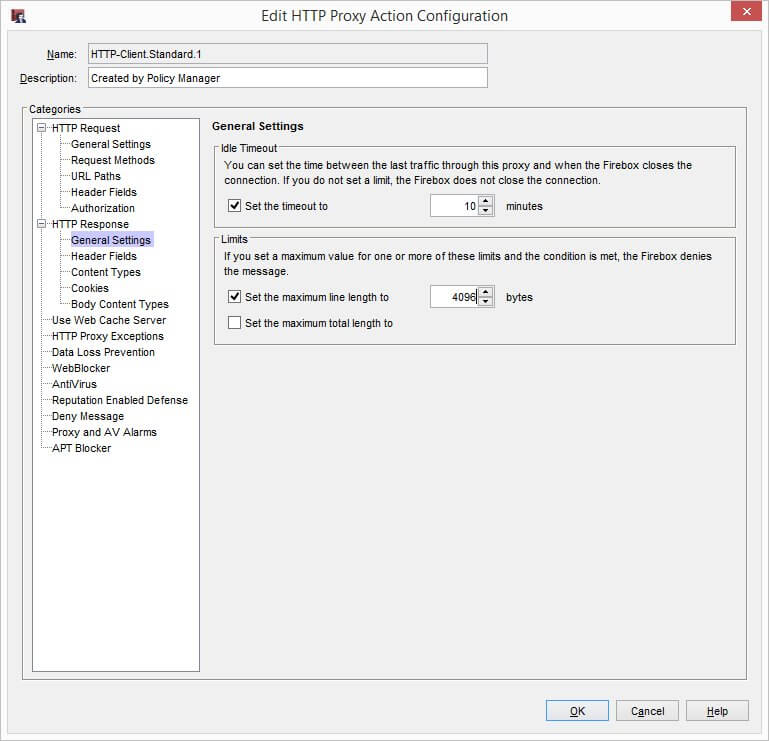Close the Edit HTTP Proxy Action dialog
Screen dimensions: 769x741
[x=746, y=11]
